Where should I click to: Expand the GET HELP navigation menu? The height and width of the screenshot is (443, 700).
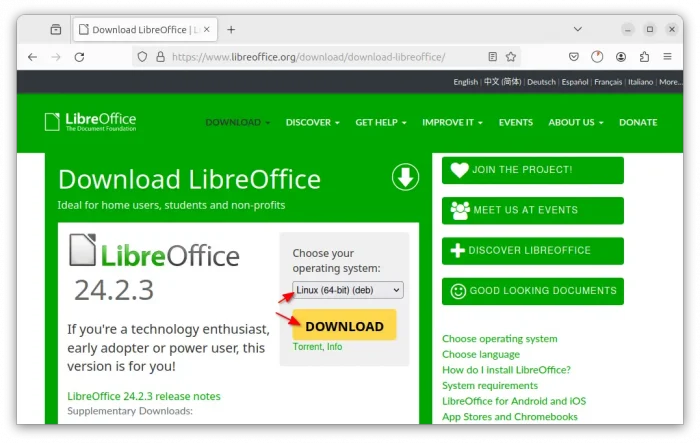381,122
